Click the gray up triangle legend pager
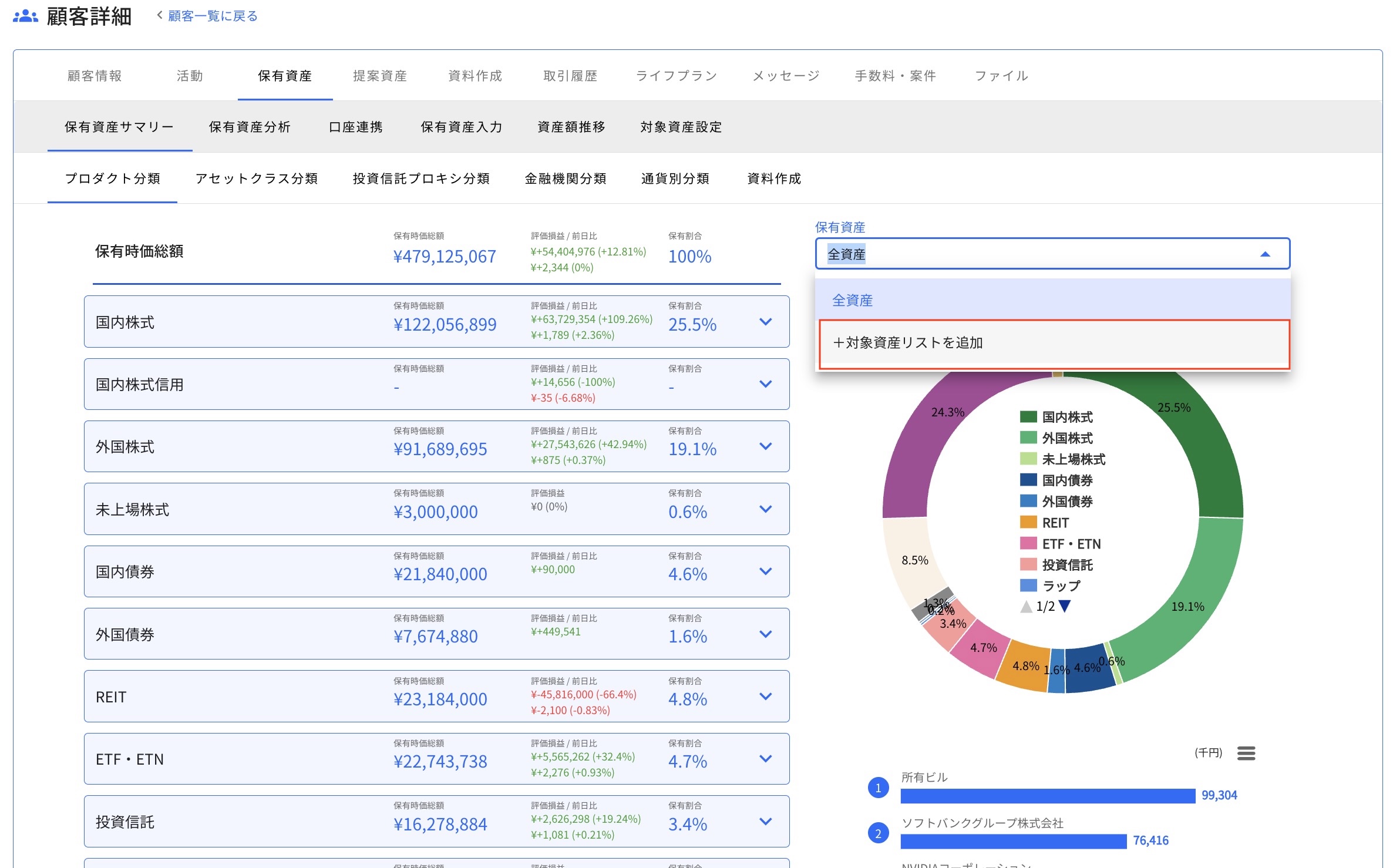 point(1027,606)
